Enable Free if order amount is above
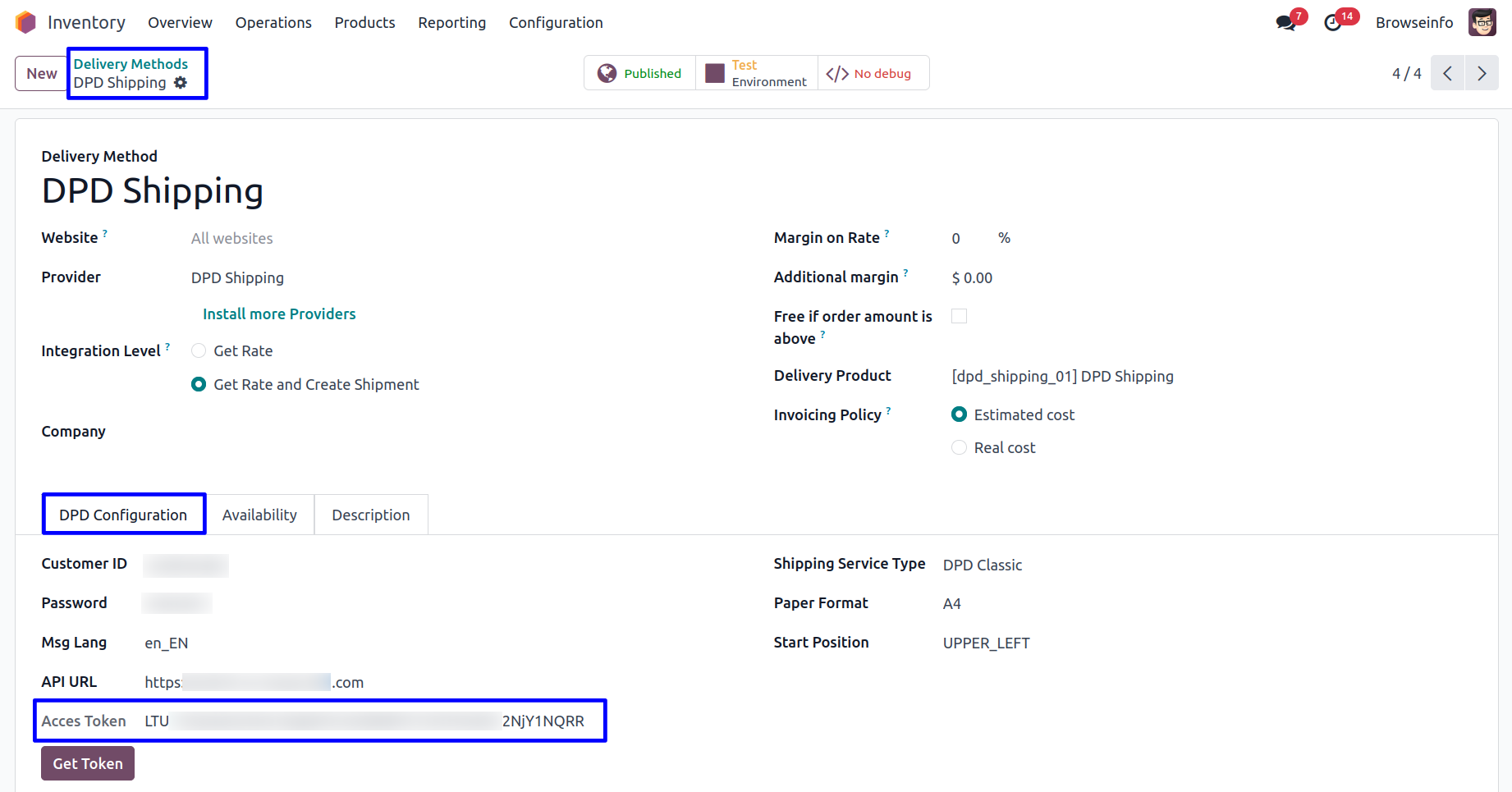The height and width of the screenshot is (792, 1512). 959,317
